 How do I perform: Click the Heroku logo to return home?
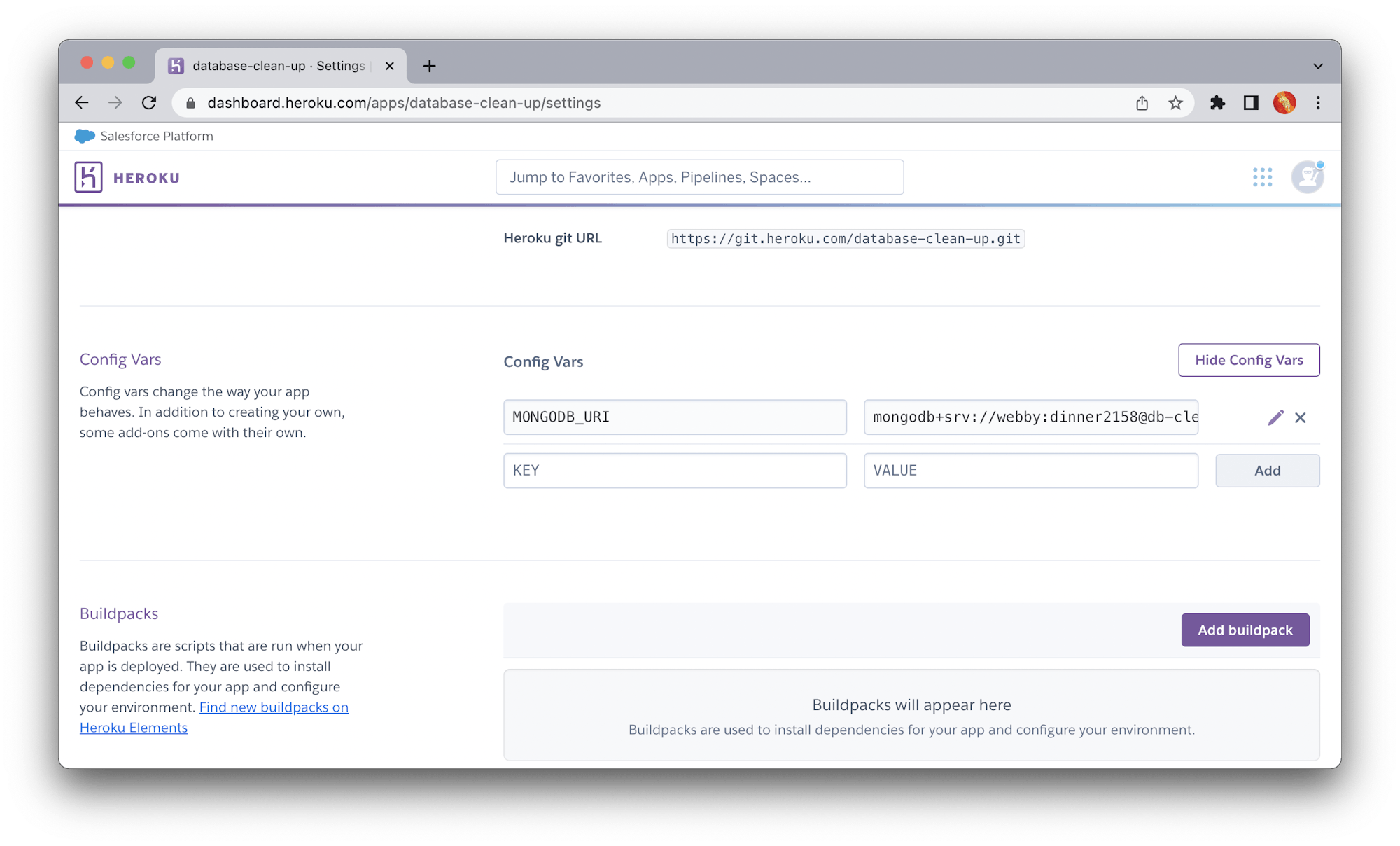(x=89, y=176)
